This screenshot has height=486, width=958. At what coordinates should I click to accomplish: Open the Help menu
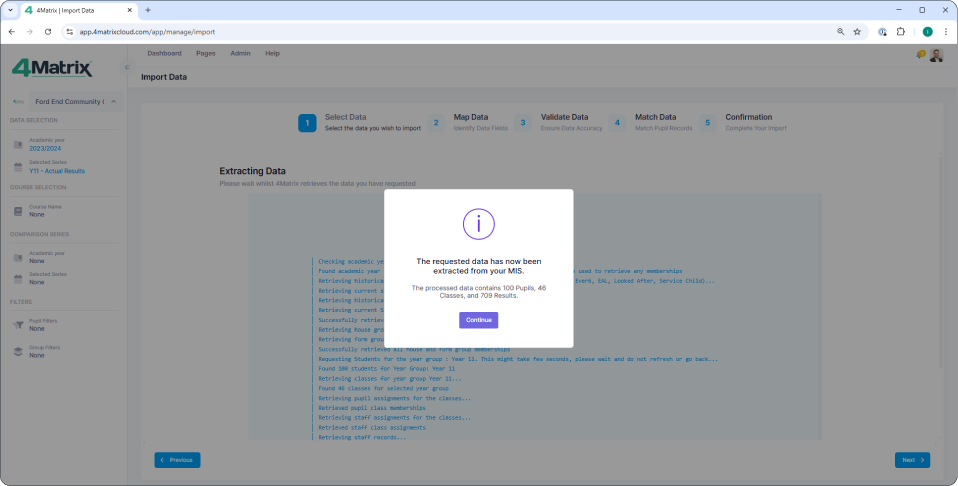click(x=272, y=53)
